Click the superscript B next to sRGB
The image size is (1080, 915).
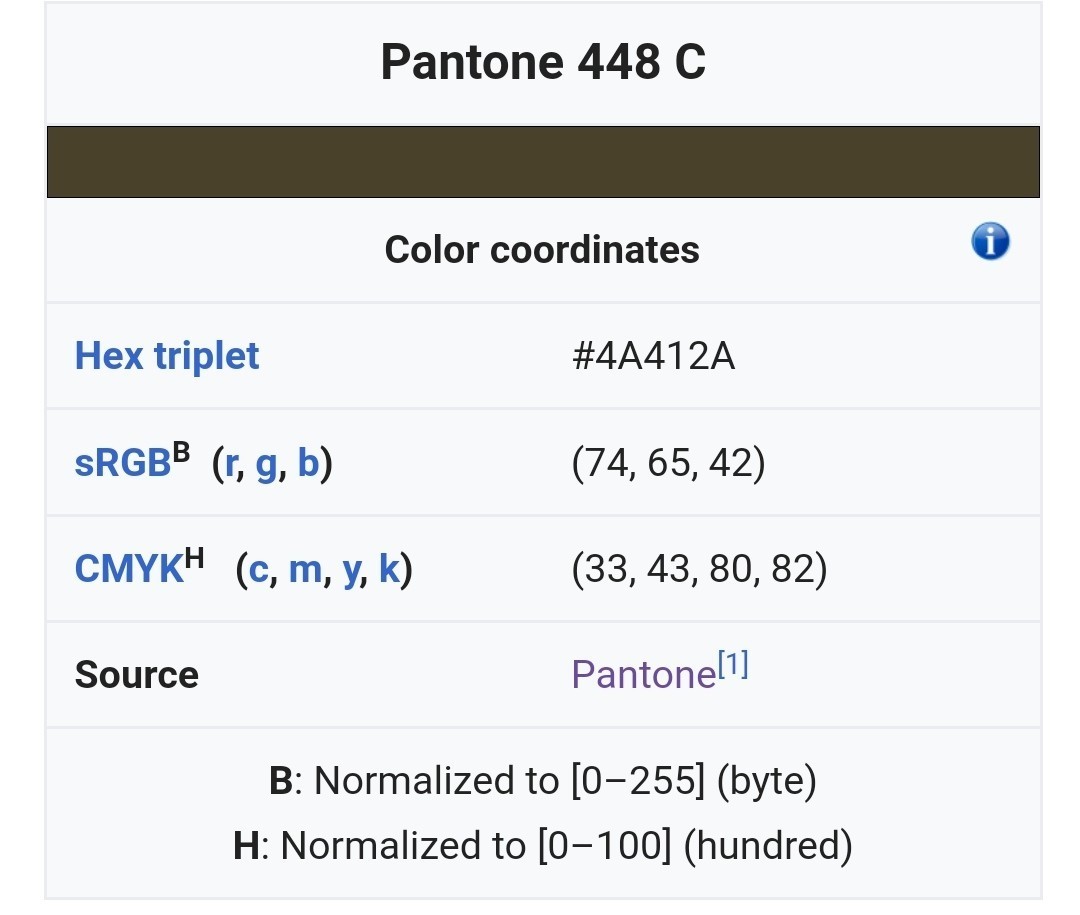coord(181,452)
